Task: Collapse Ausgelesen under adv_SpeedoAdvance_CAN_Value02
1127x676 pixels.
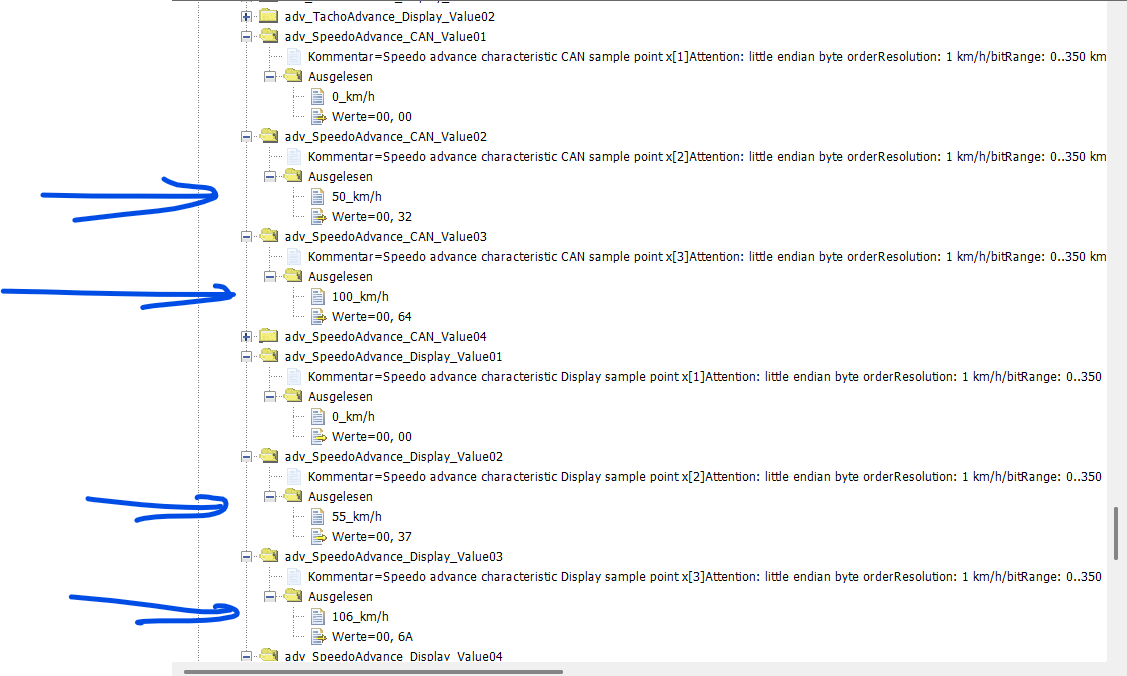Action: pos(270,177)
